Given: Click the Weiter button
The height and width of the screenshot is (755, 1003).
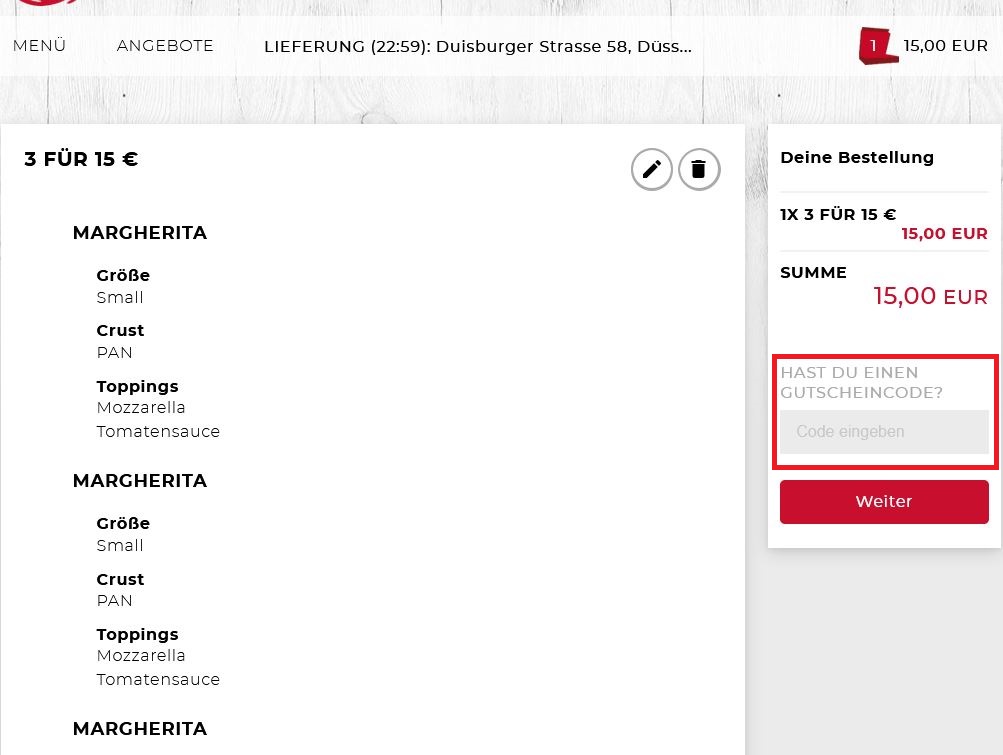Looking at the screenshot, I should tap(884, 502).
